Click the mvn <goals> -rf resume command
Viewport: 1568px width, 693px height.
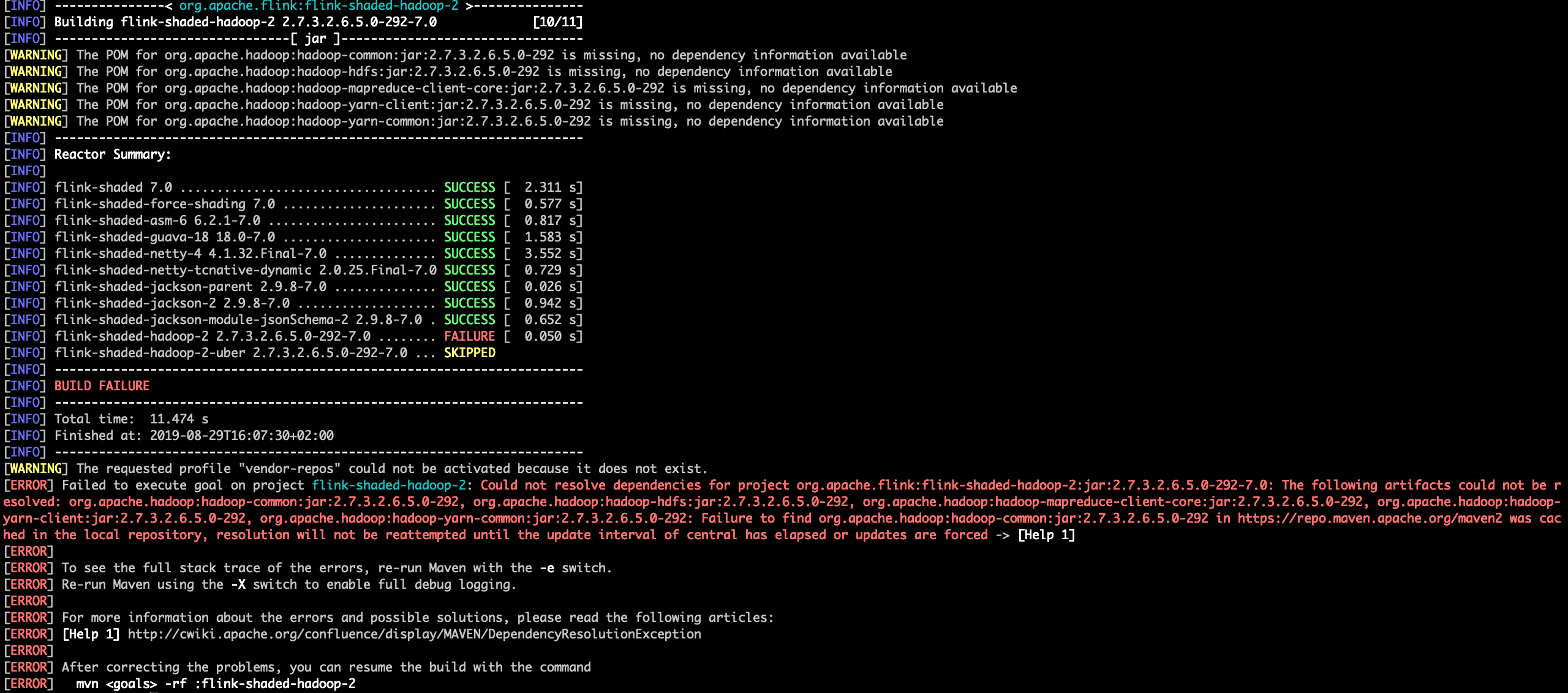coord(216,684)
